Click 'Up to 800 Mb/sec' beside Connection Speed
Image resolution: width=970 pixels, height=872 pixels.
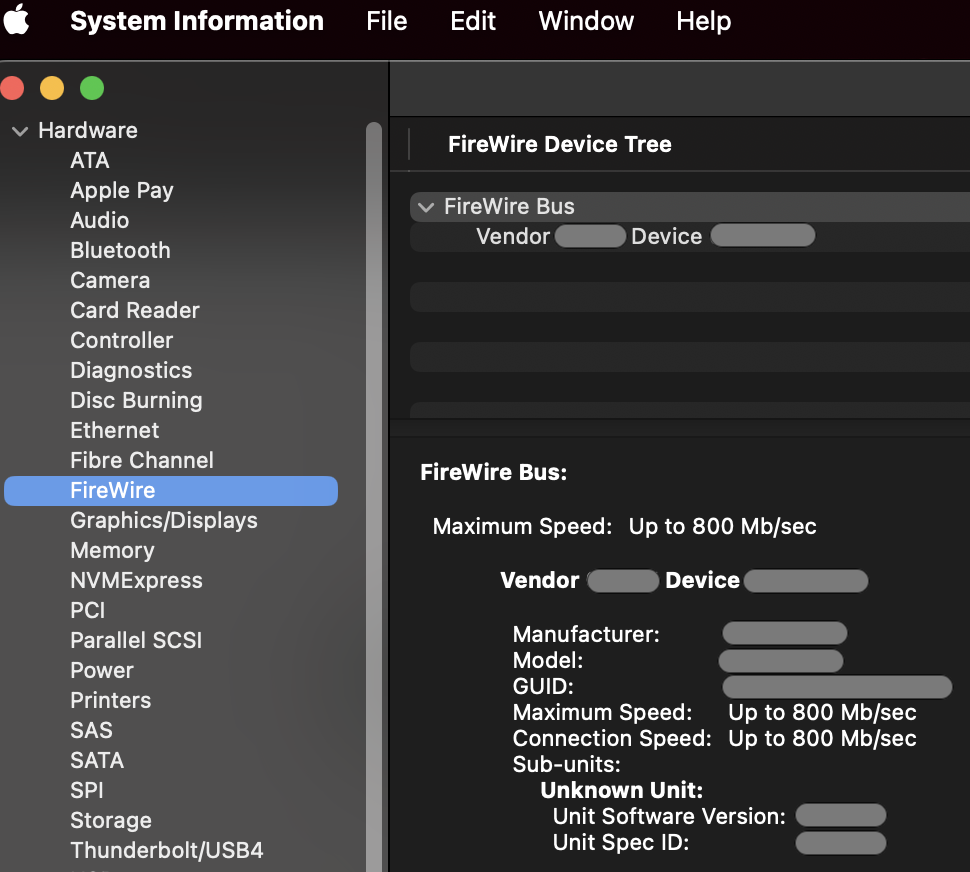coord(822,738)
